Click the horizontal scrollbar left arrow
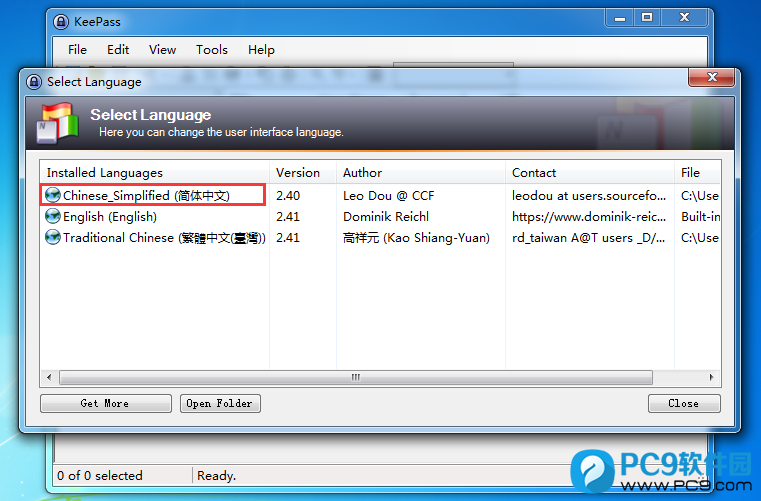 pos(49,377)
